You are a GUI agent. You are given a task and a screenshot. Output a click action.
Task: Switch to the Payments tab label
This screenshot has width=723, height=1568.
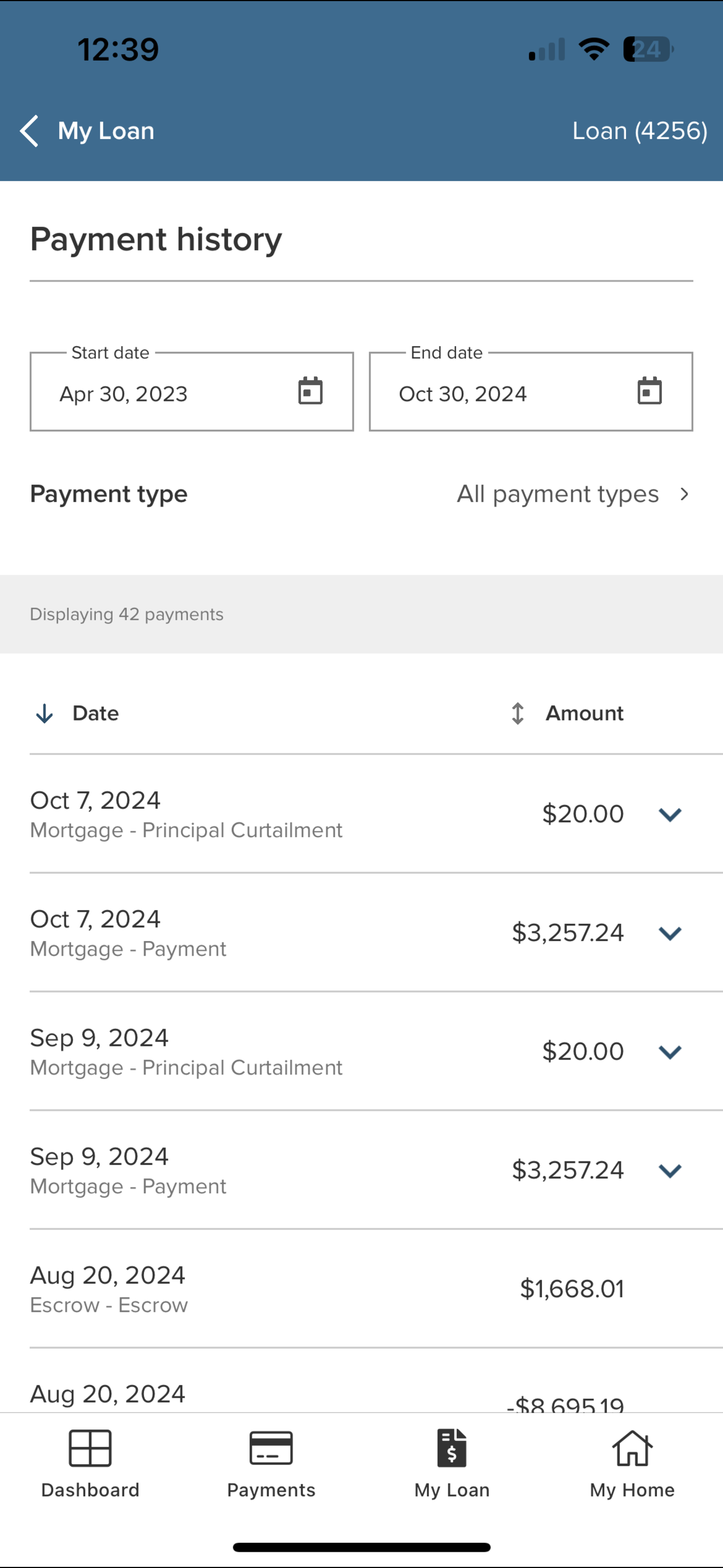[271, 1490]
